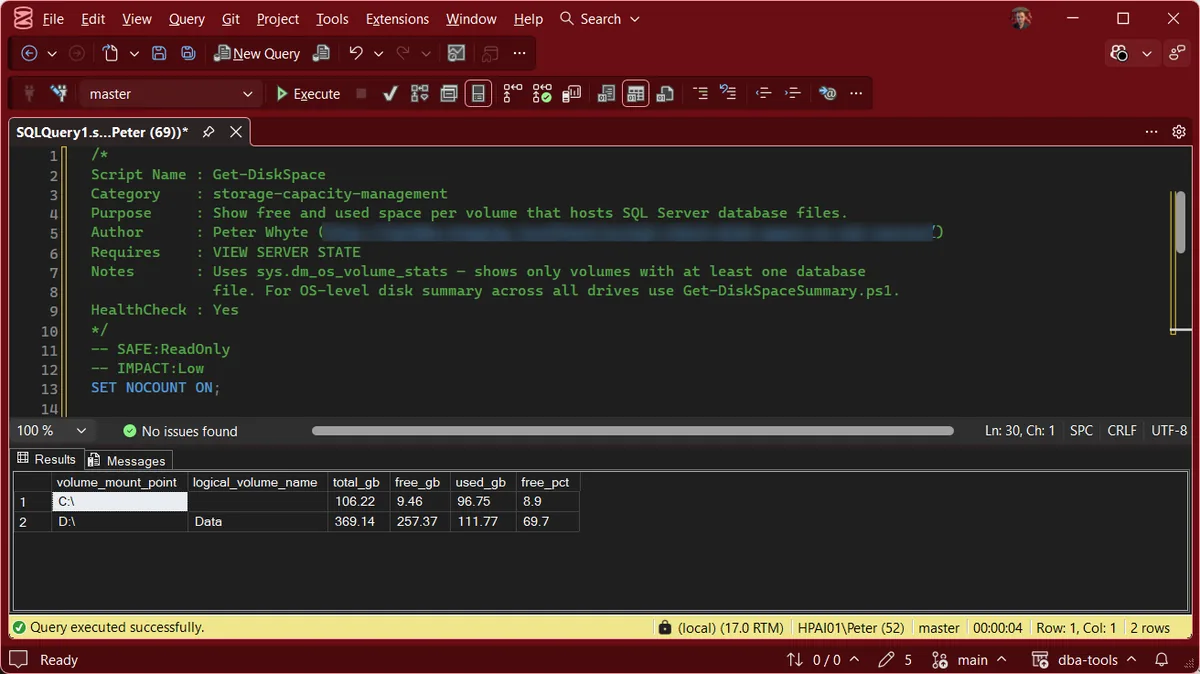Open the editor settings gear icon
This screenshot has width=1200, height=674.
click(x=1179, y=132)
